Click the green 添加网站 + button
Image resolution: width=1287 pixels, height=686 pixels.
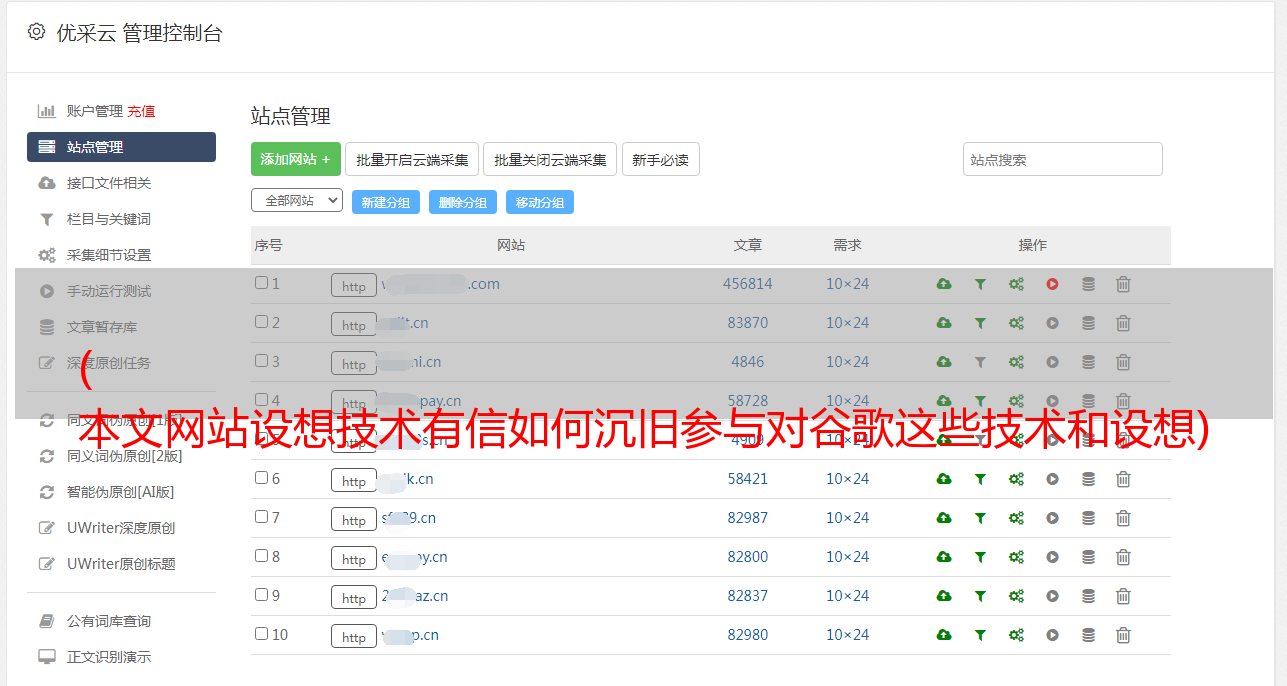tap(296, 159)
